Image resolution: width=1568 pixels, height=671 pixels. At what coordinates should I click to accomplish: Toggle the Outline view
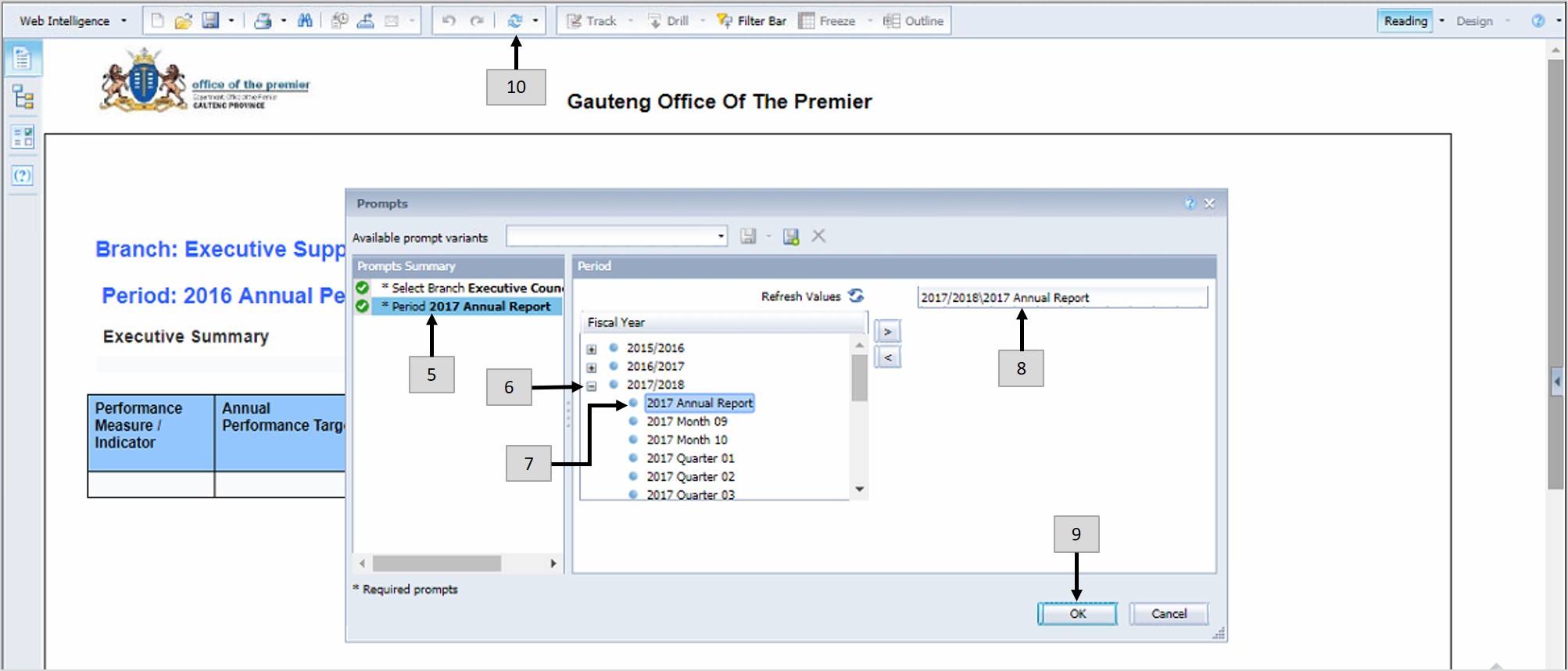pyautogui.click(x=913, y=21)
